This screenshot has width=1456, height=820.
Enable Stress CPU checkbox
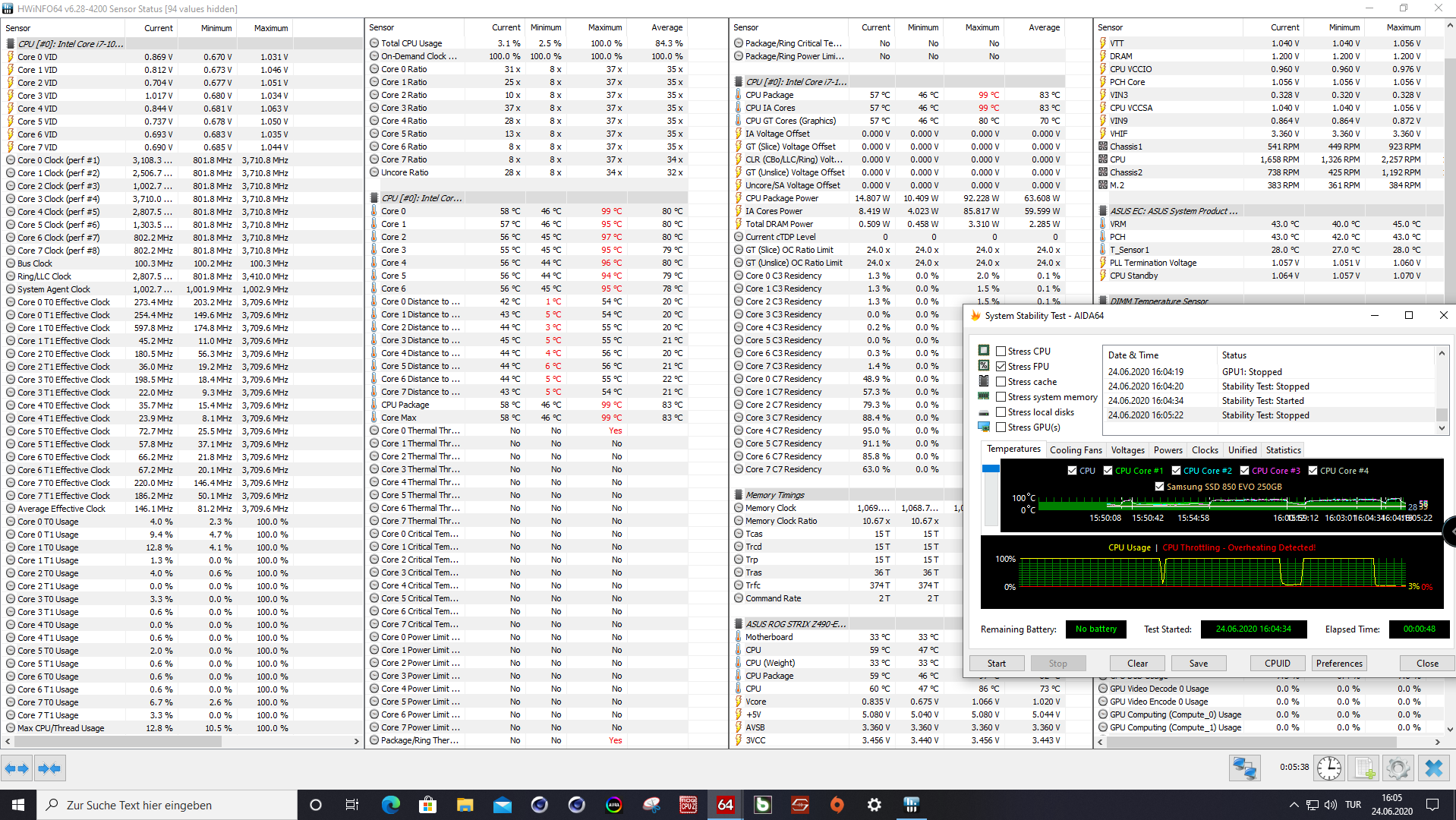[x=1001, y=351]
